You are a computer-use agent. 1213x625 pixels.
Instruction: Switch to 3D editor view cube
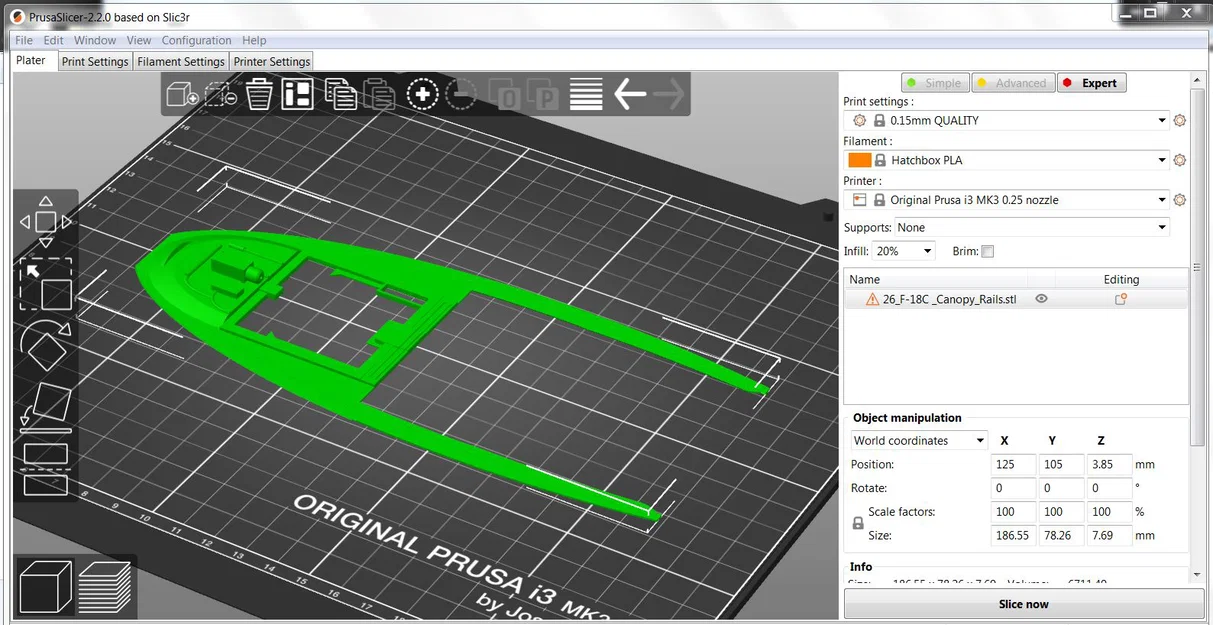46,586
